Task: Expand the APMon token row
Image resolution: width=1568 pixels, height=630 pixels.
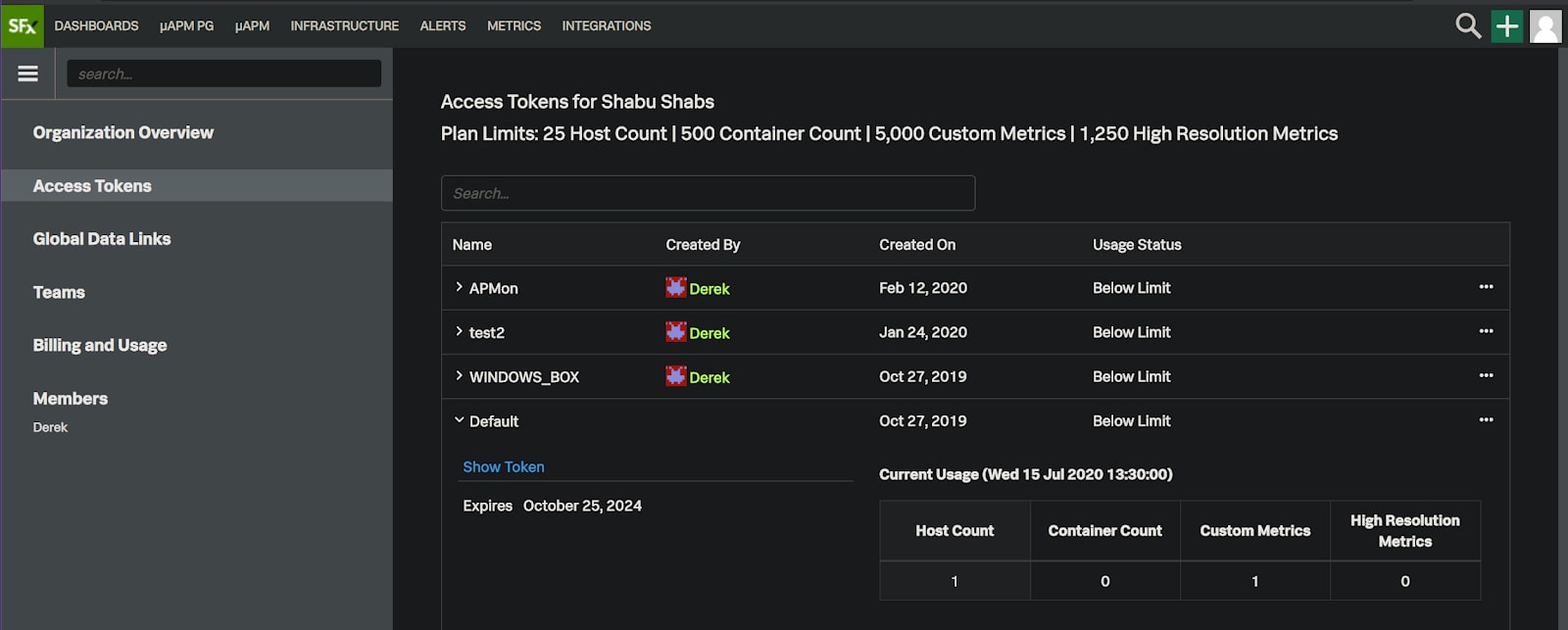Action: tap(459, 287)
